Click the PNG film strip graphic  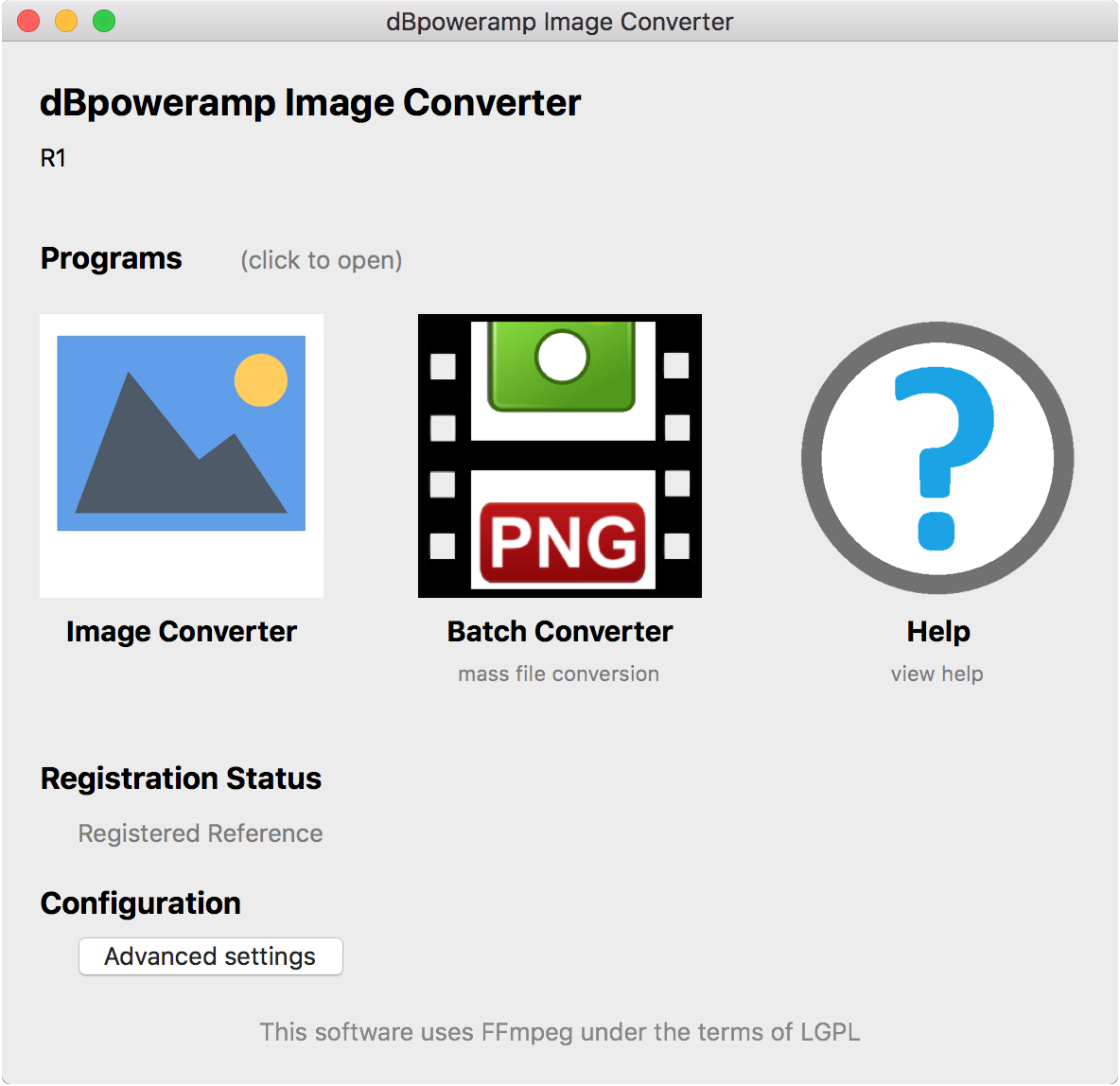click(x=558, y=541)
